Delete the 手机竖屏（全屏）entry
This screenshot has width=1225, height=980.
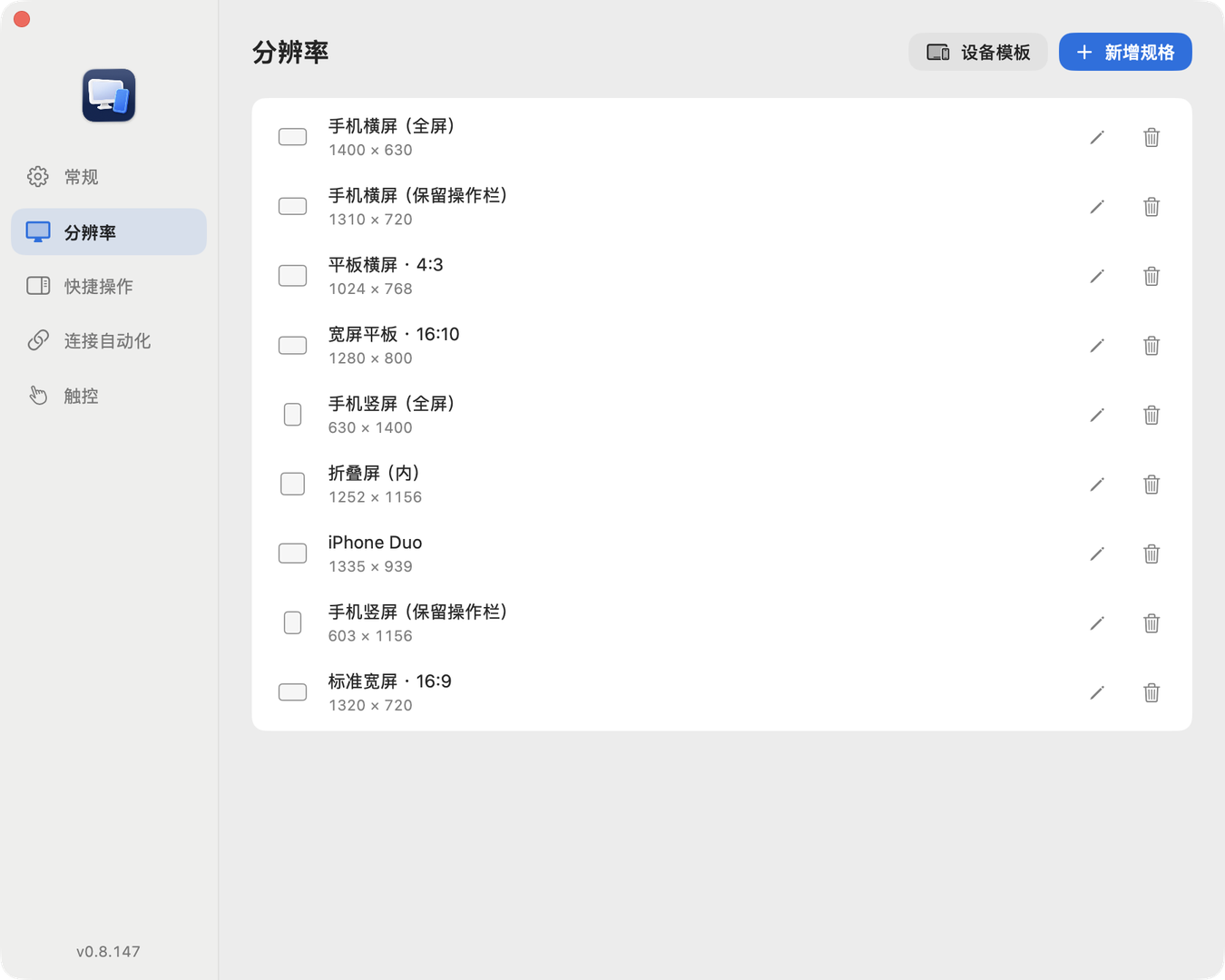point(1151,415)
